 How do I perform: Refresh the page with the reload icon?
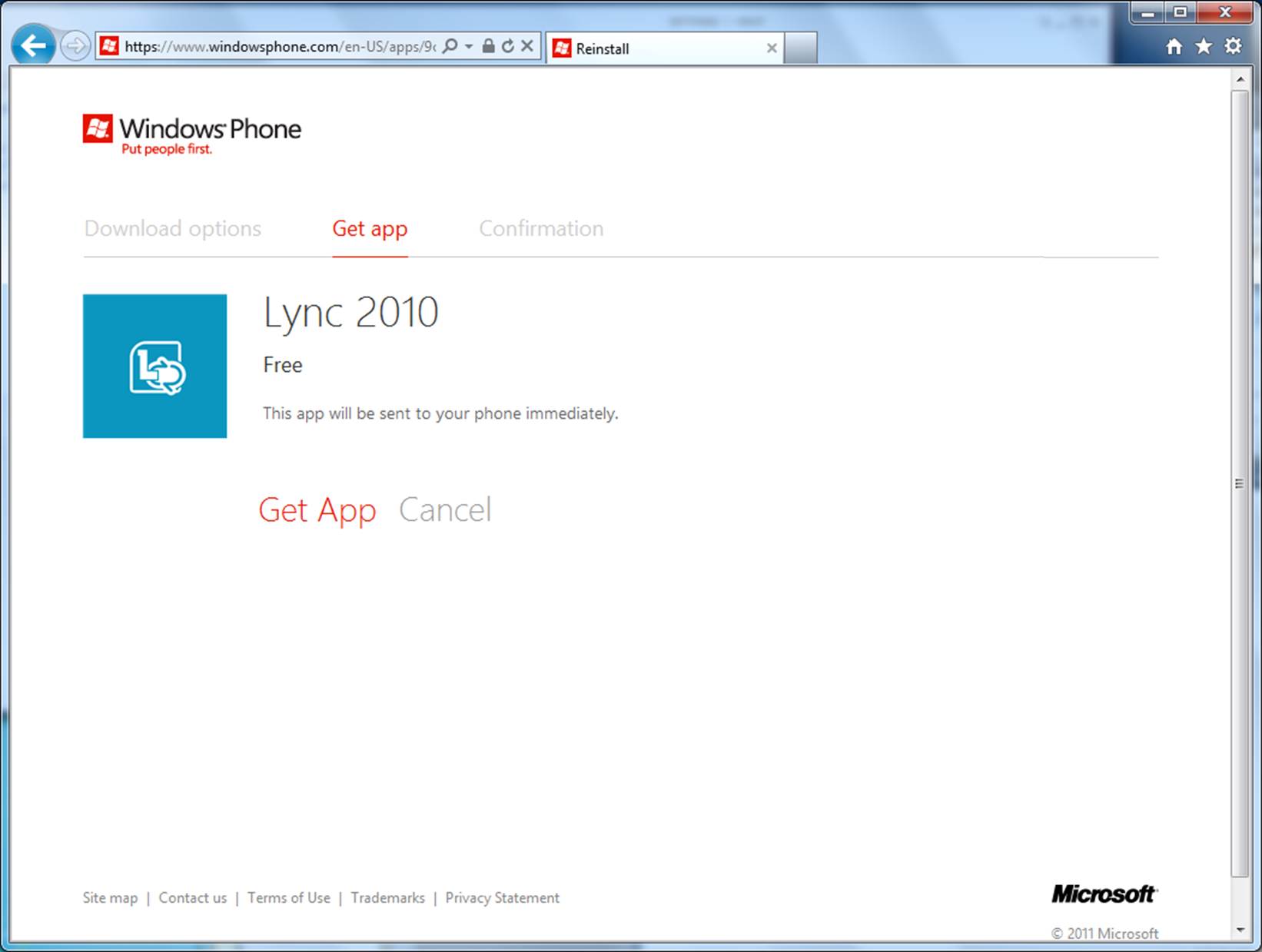(507, 46)
